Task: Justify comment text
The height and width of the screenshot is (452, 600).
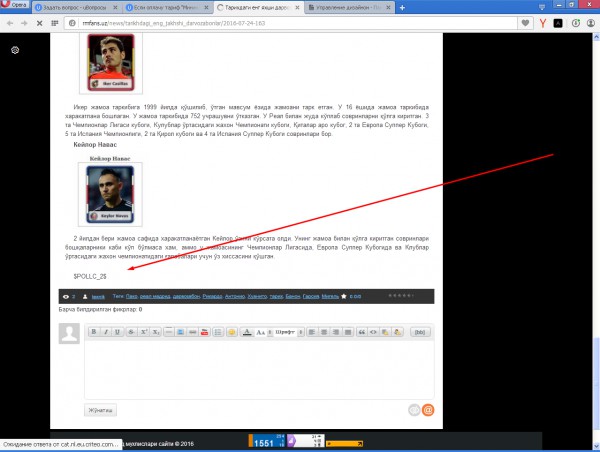Action: tap(348, 332)
